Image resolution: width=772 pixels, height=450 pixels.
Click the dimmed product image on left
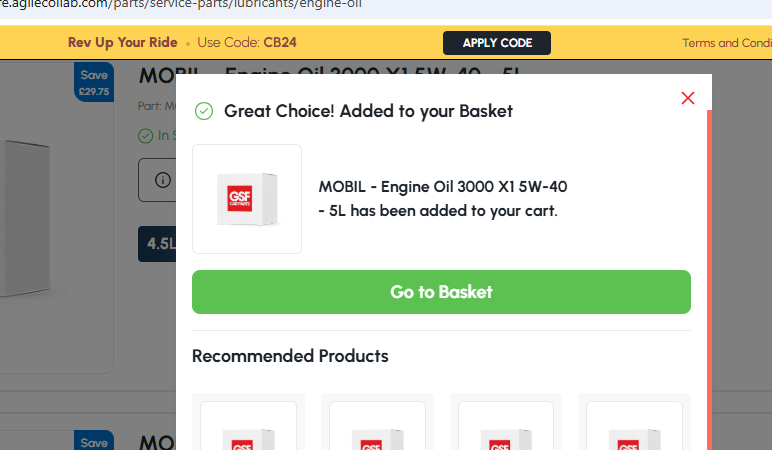pos(25,219)
